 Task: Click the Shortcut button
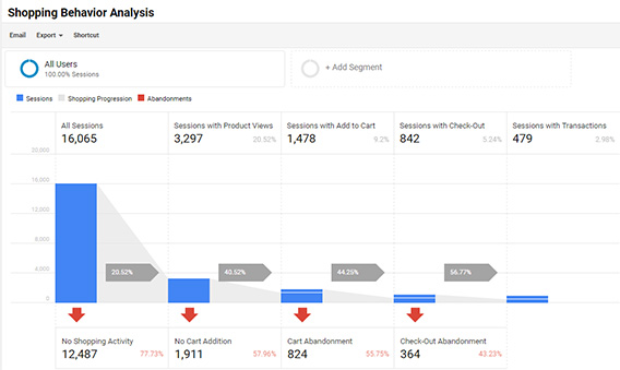86,35
